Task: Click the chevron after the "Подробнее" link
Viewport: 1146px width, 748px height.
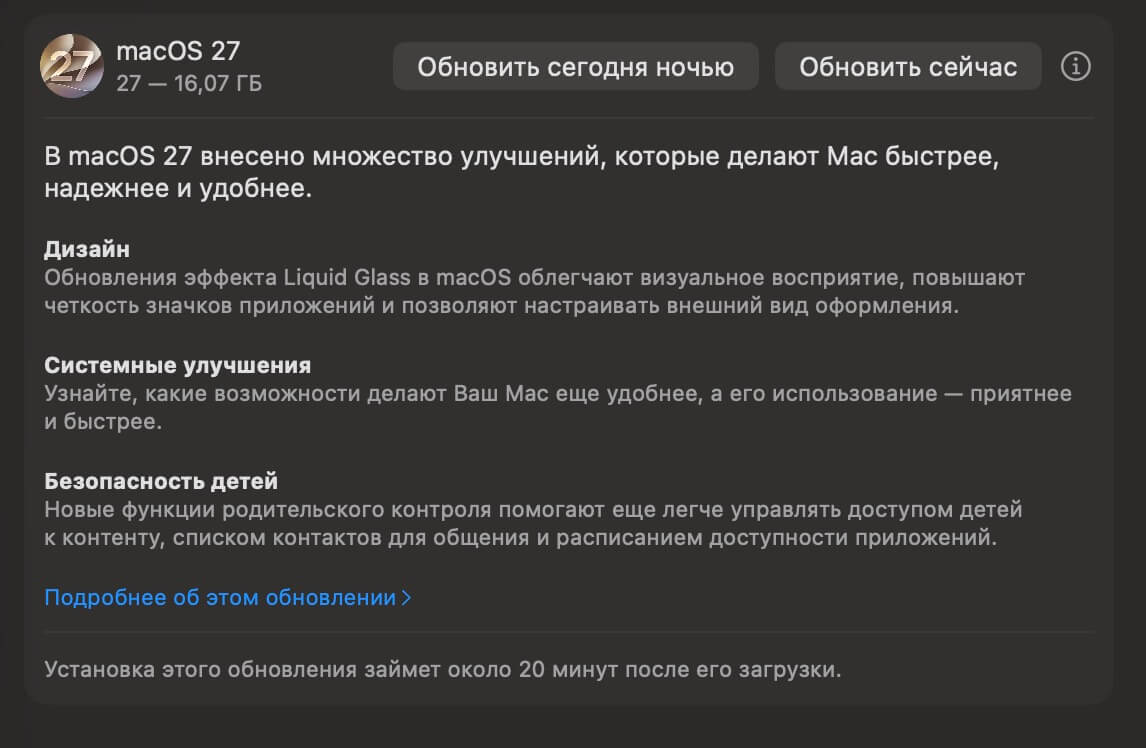Action: coord(406,598)
